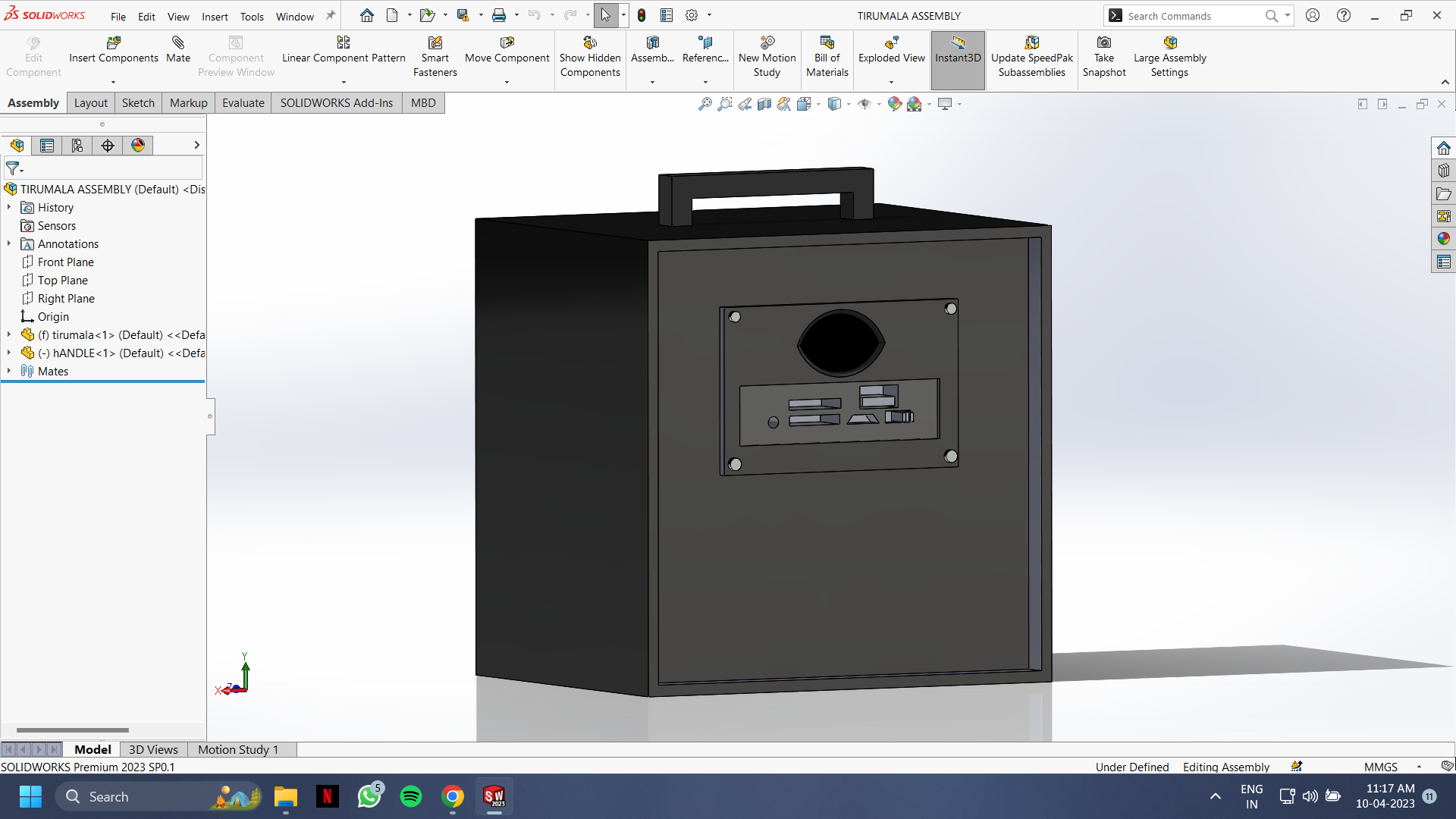Click Zoom to Fit icon
1456x819 pixels.
tap(704, 104)
